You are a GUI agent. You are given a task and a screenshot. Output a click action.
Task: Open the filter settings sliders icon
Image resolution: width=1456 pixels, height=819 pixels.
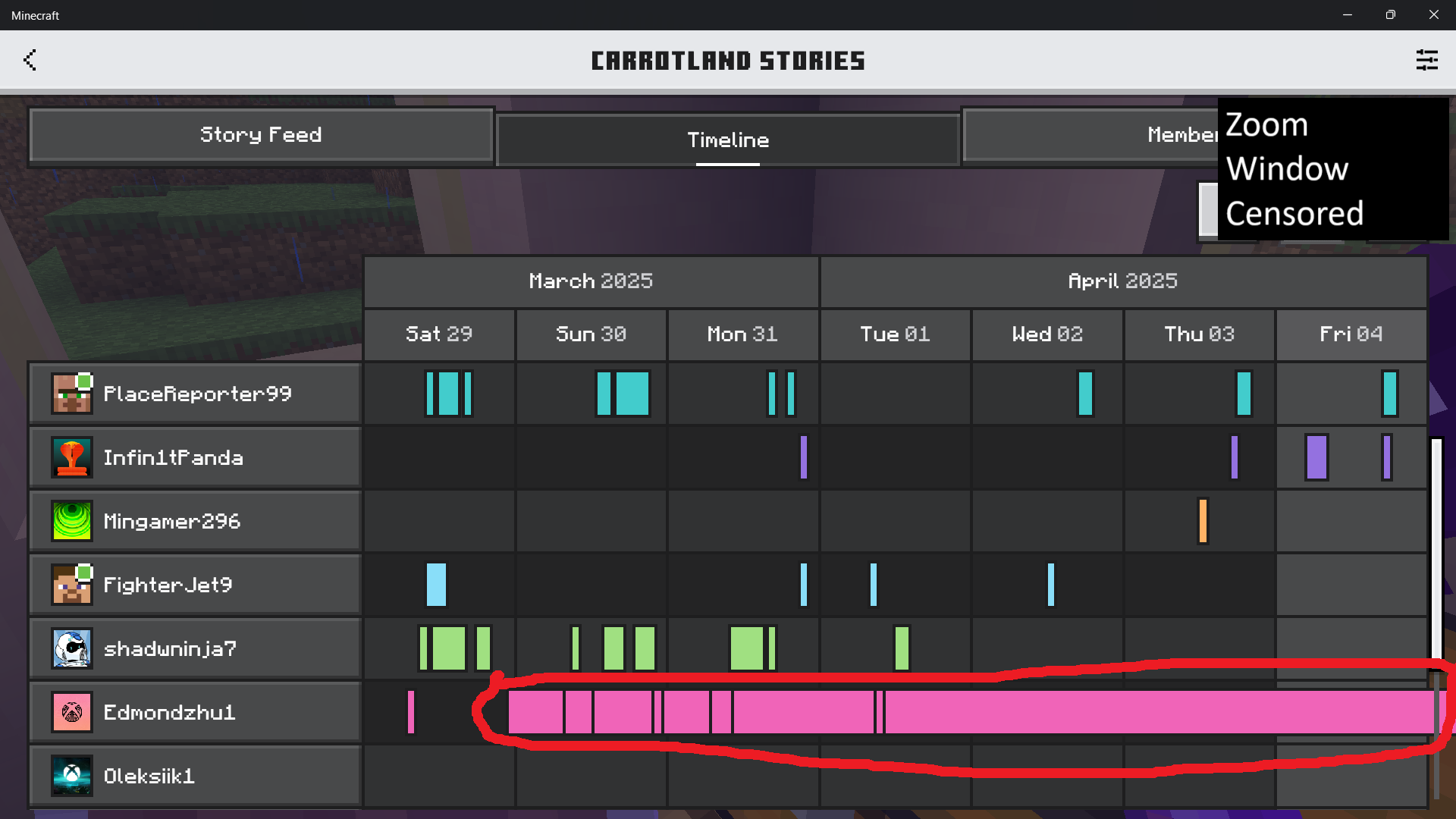click(x=1426, y=60)
